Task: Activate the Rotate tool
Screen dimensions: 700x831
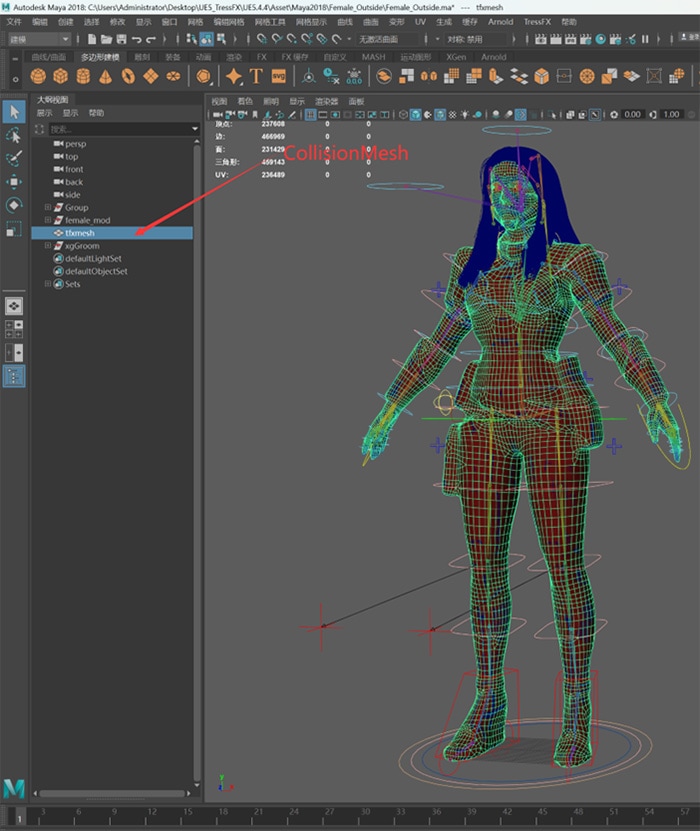Action: [x=14, y=205]
